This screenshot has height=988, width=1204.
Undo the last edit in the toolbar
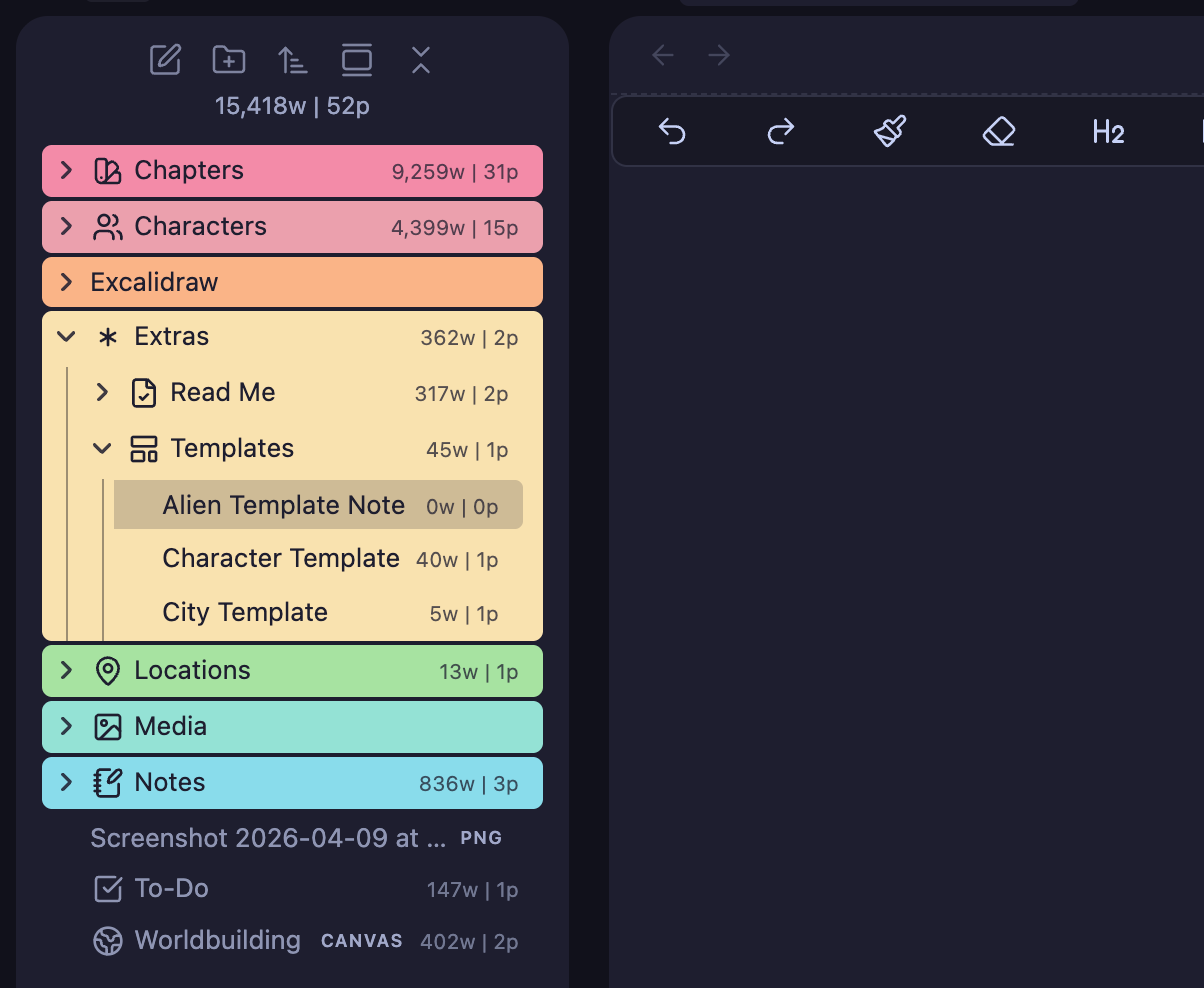pos(672,131)
